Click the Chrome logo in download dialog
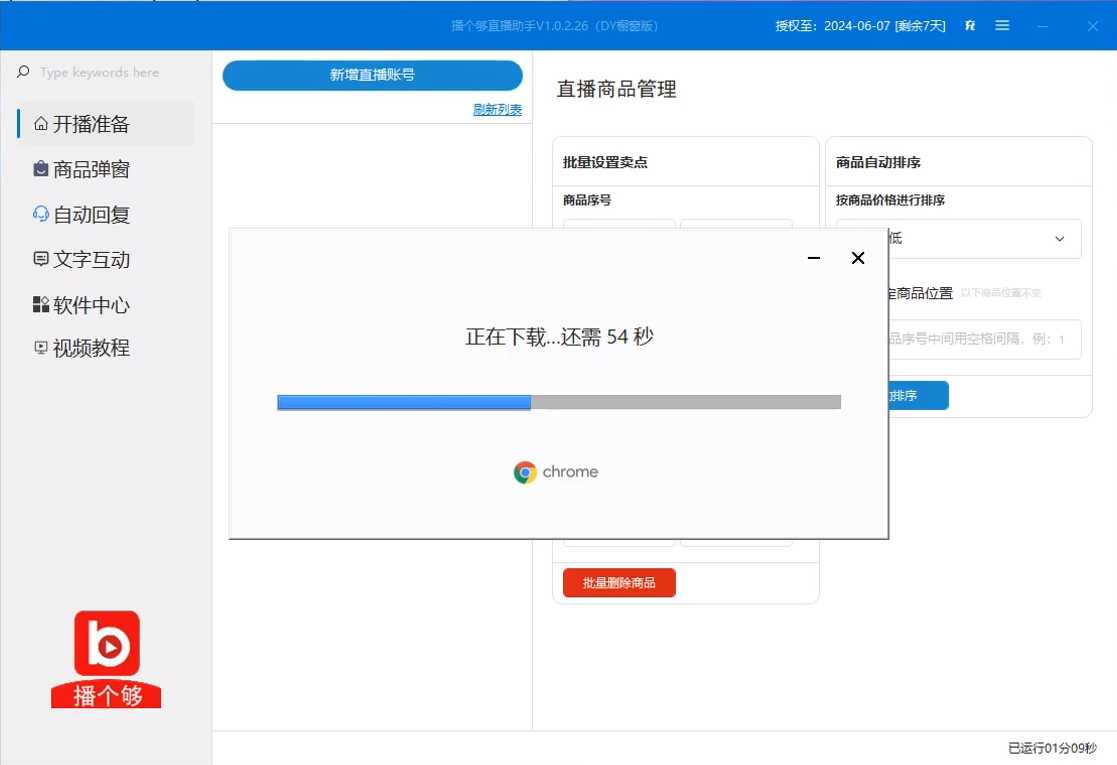This screenshot has width=1117, height=765. (525, 472)
